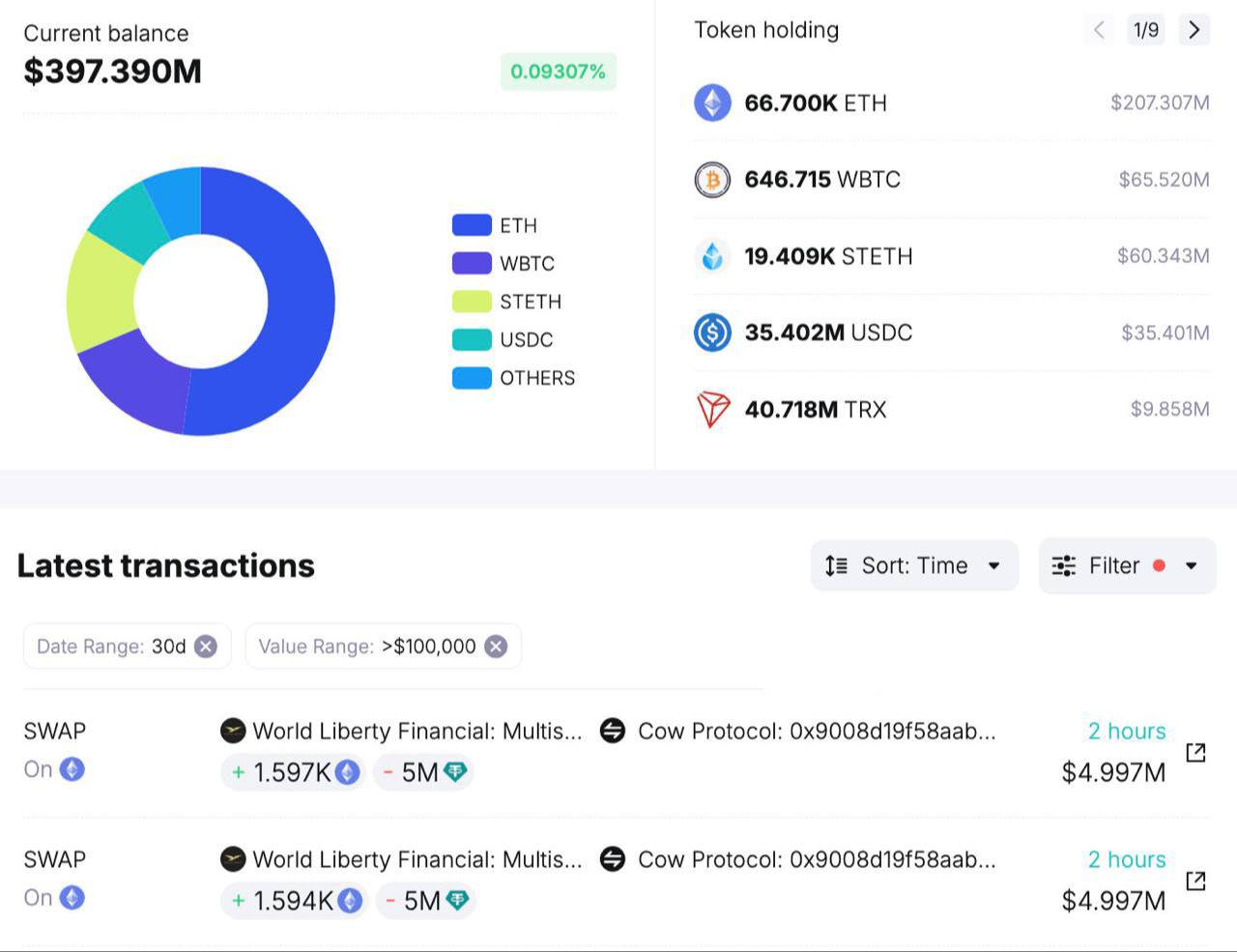Viewport: 1237px width, 952px height.
Task: Click the Token holding title
Action: coord(766,30)
